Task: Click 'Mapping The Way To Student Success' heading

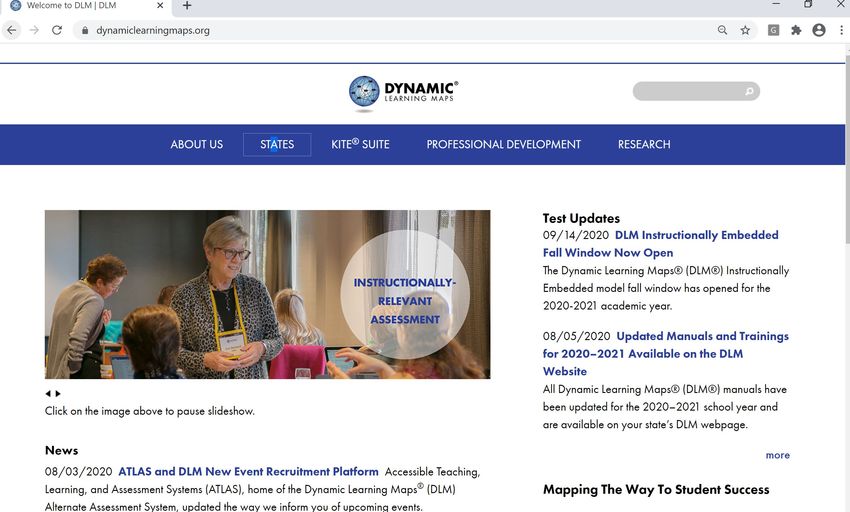Action: click(x=656, y=489)
